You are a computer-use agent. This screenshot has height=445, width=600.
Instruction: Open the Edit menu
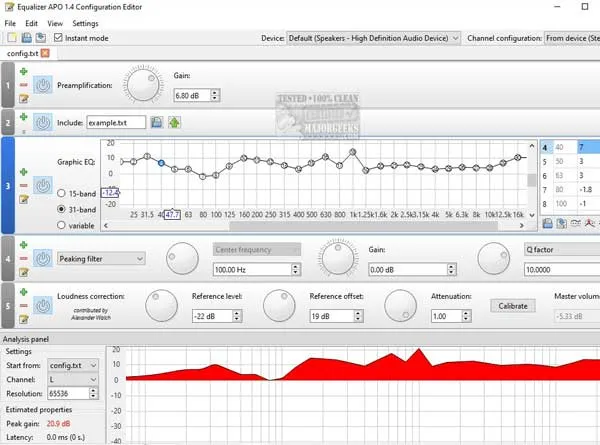[x=31, y=23]
